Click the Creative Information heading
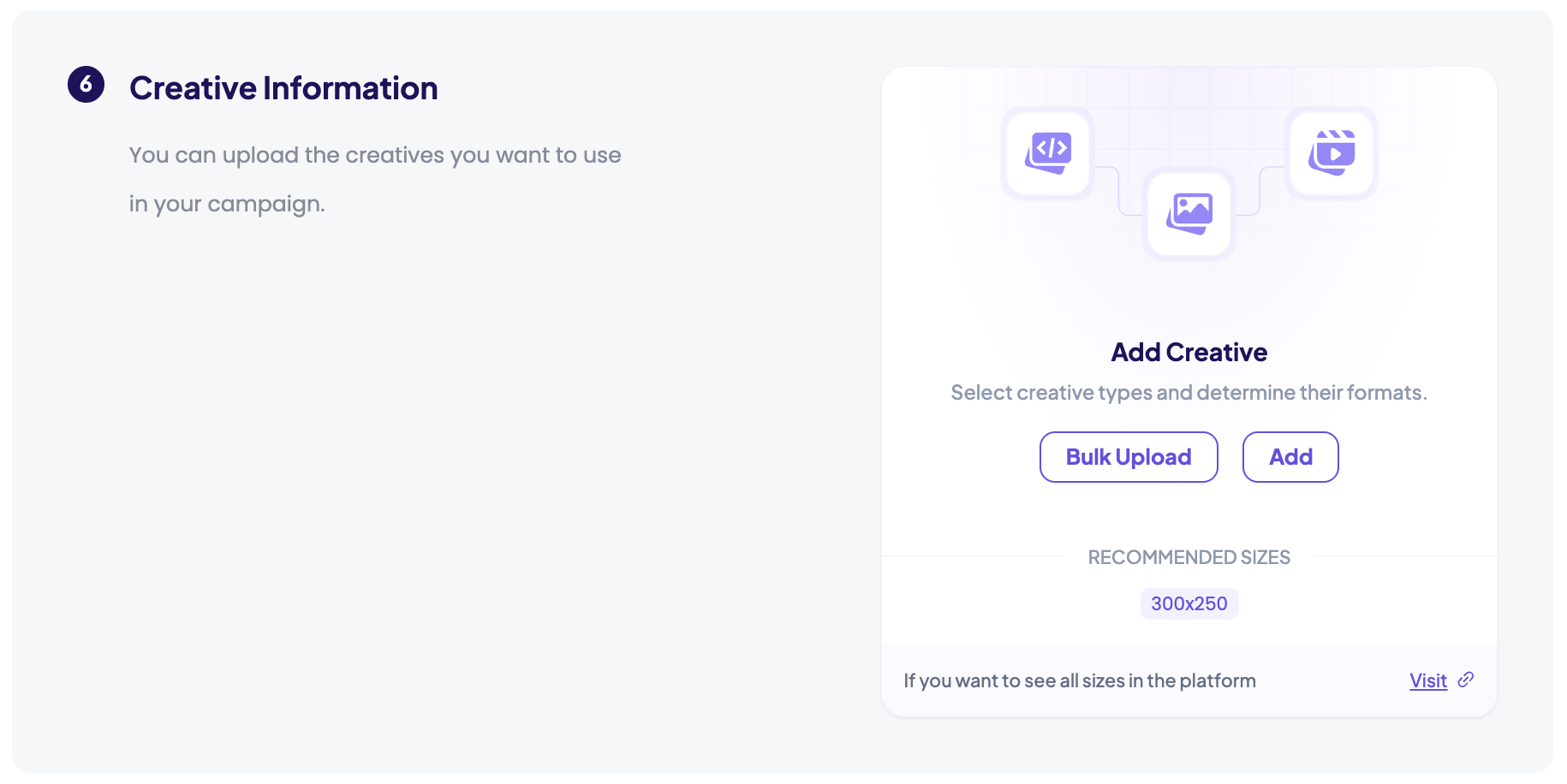Image resolution: width=1567 pixels, height=784 pixels. [283, 88]
